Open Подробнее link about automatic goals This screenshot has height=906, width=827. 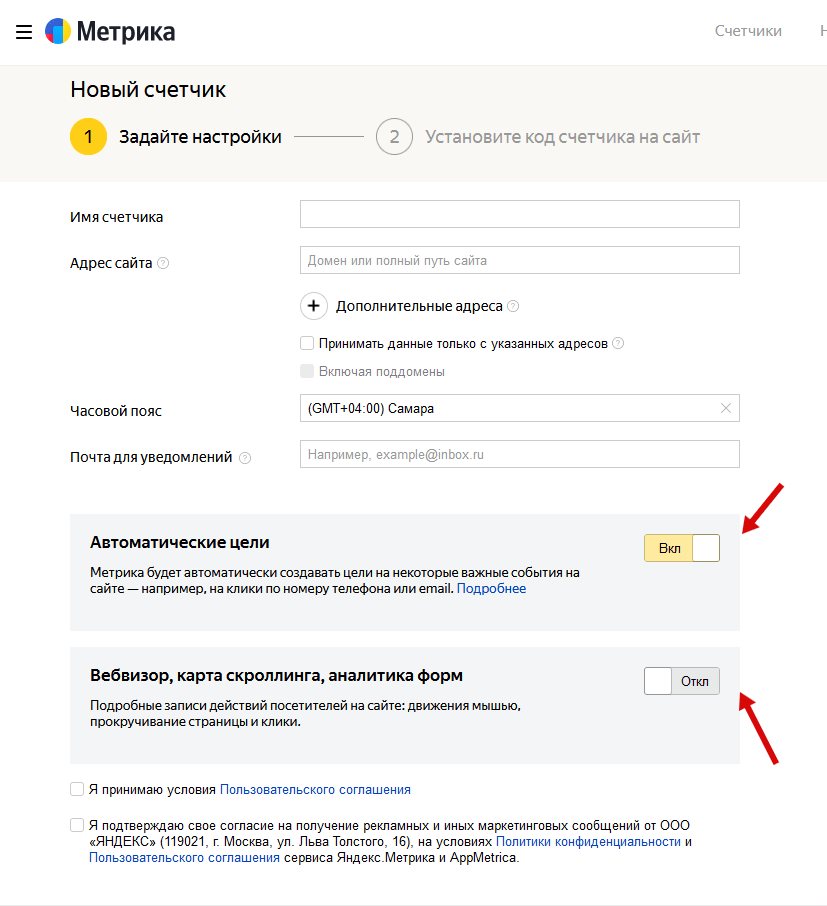tap(491, 589)
